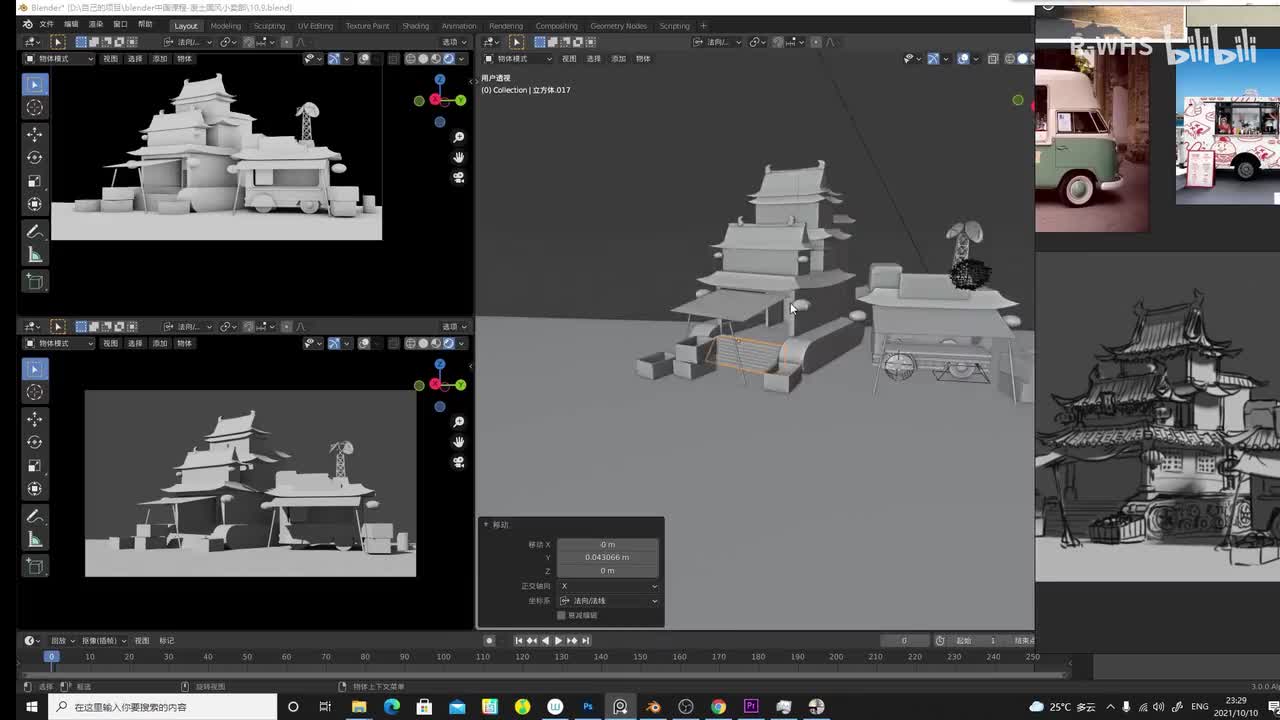Enable the checkbox in the Move operator panel

pyautogui.click(x=561, y=615)
